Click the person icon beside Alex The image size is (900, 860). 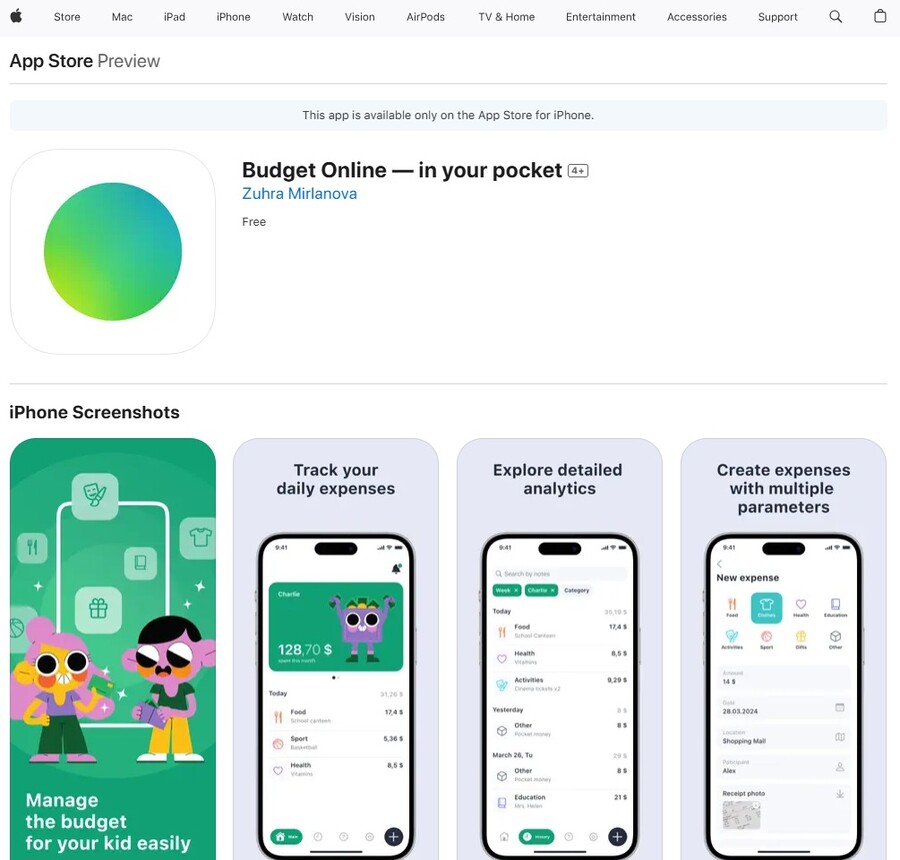(x=840, y=766)
